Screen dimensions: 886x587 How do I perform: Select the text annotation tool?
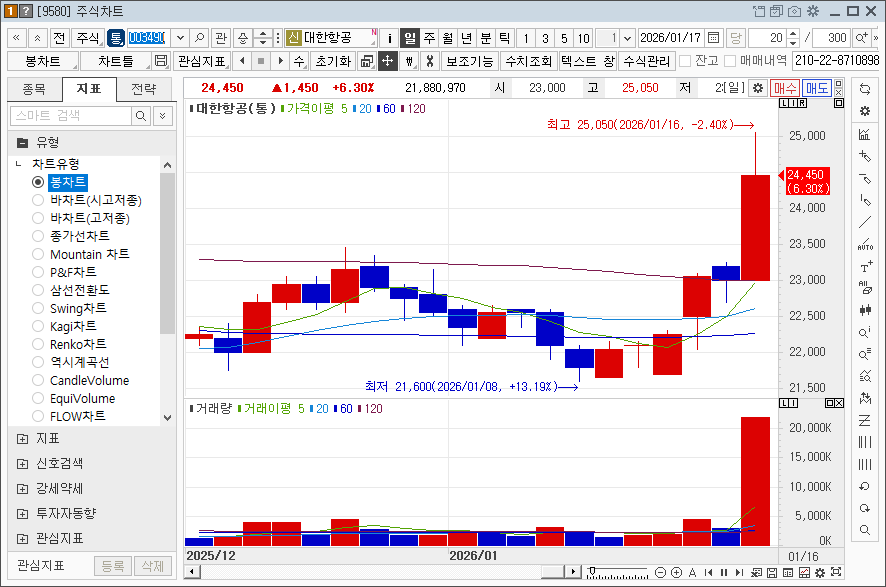(x=865, y=267)
